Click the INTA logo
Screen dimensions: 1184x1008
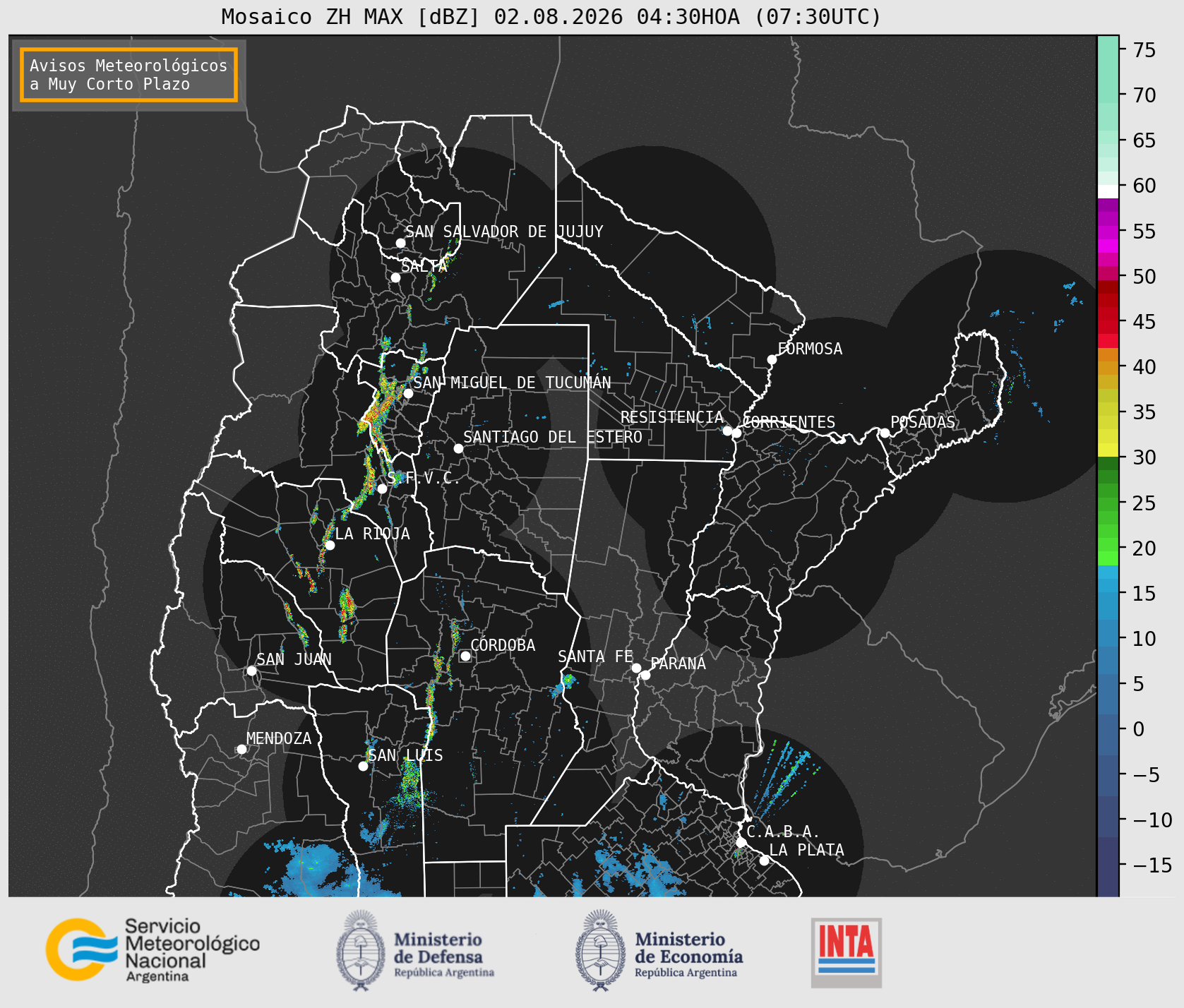[847, 952]
